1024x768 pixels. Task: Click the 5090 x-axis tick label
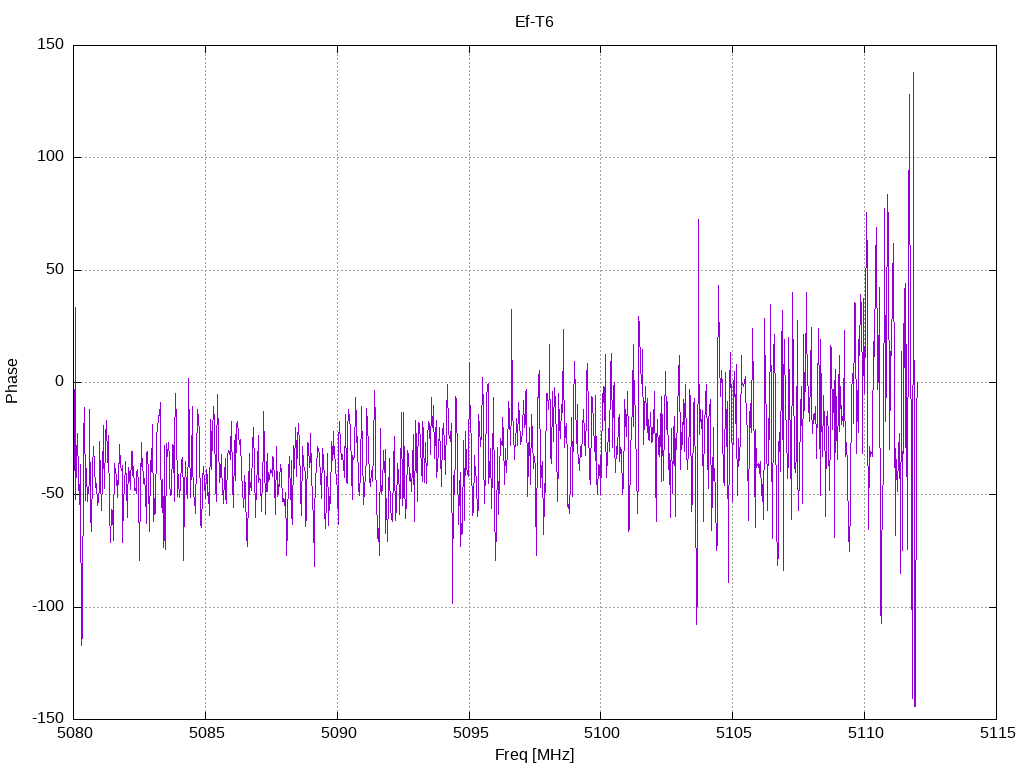tap(338, 733)
